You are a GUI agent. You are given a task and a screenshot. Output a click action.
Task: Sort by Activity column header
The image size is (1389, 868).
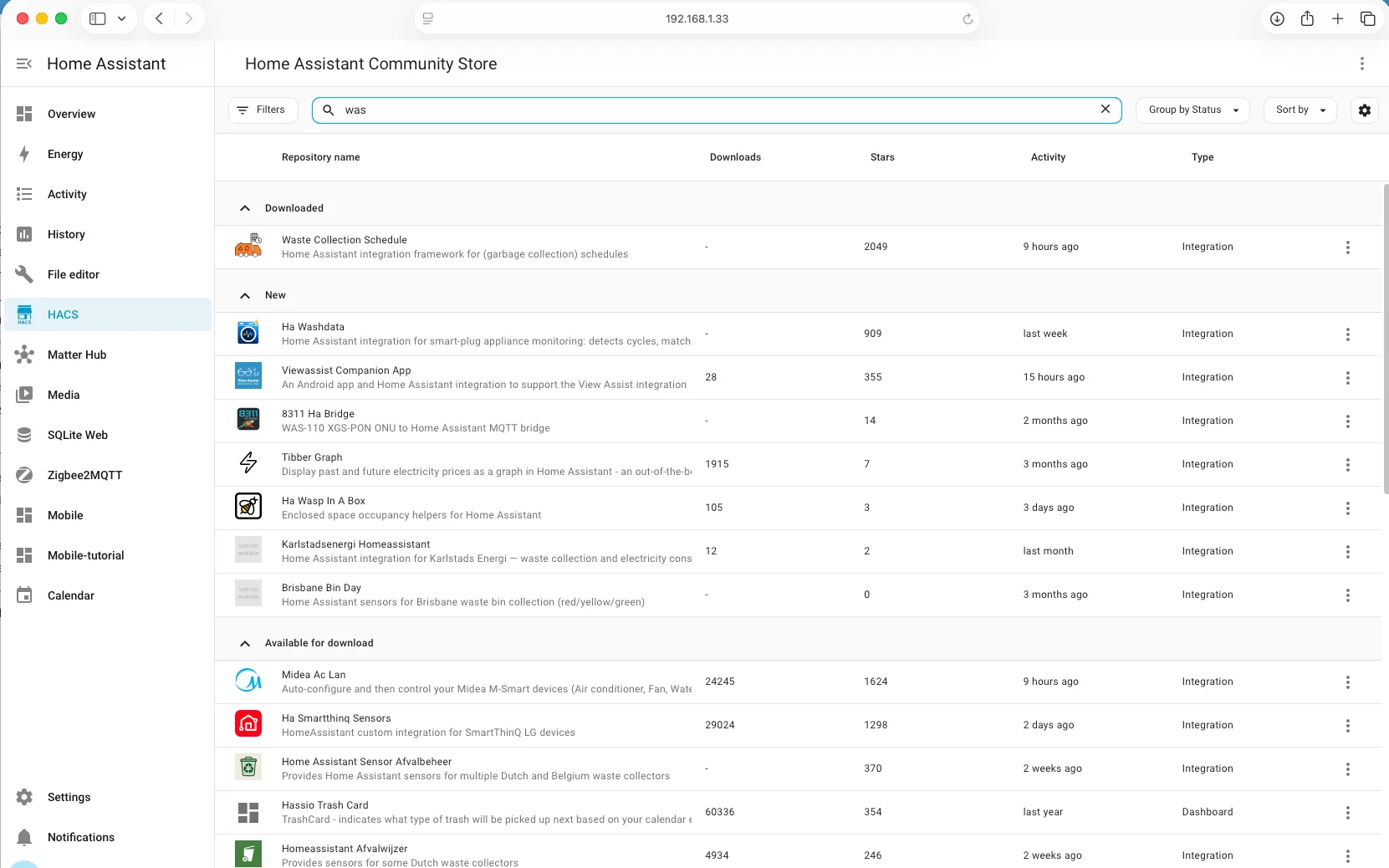[x=1048, y=157]
